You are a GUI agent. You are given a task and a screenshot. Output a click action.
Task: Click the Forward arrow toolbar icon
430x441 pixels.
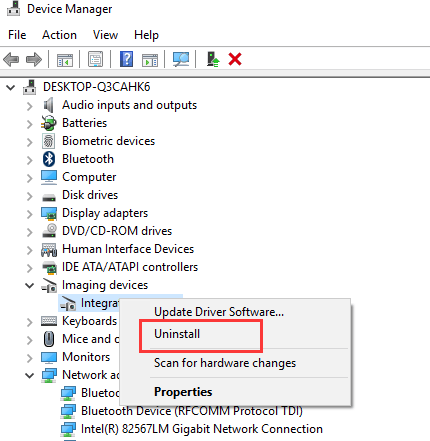click(34, 60)
